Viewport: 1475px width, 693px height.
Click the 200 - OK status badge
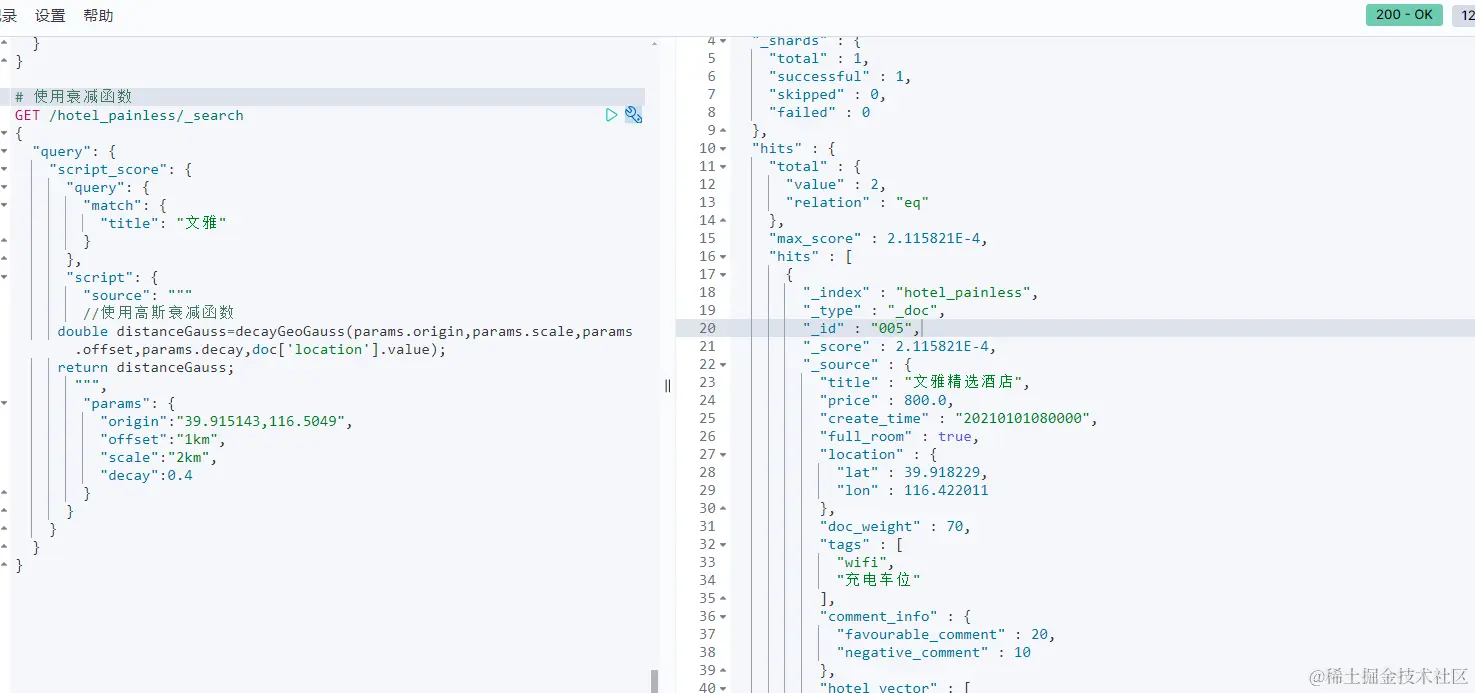pyautogui.click(x=1404, y=15)
